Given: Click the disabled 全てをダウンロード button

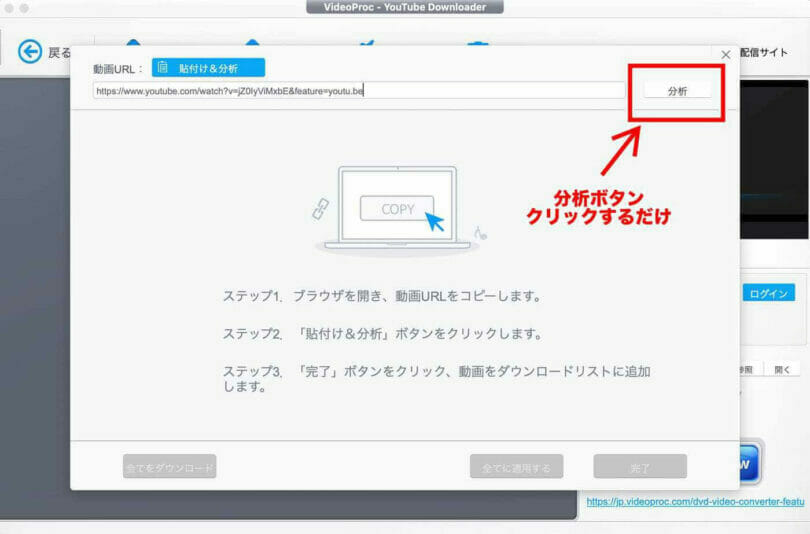Looking at the screenshot, I should 169,467.
